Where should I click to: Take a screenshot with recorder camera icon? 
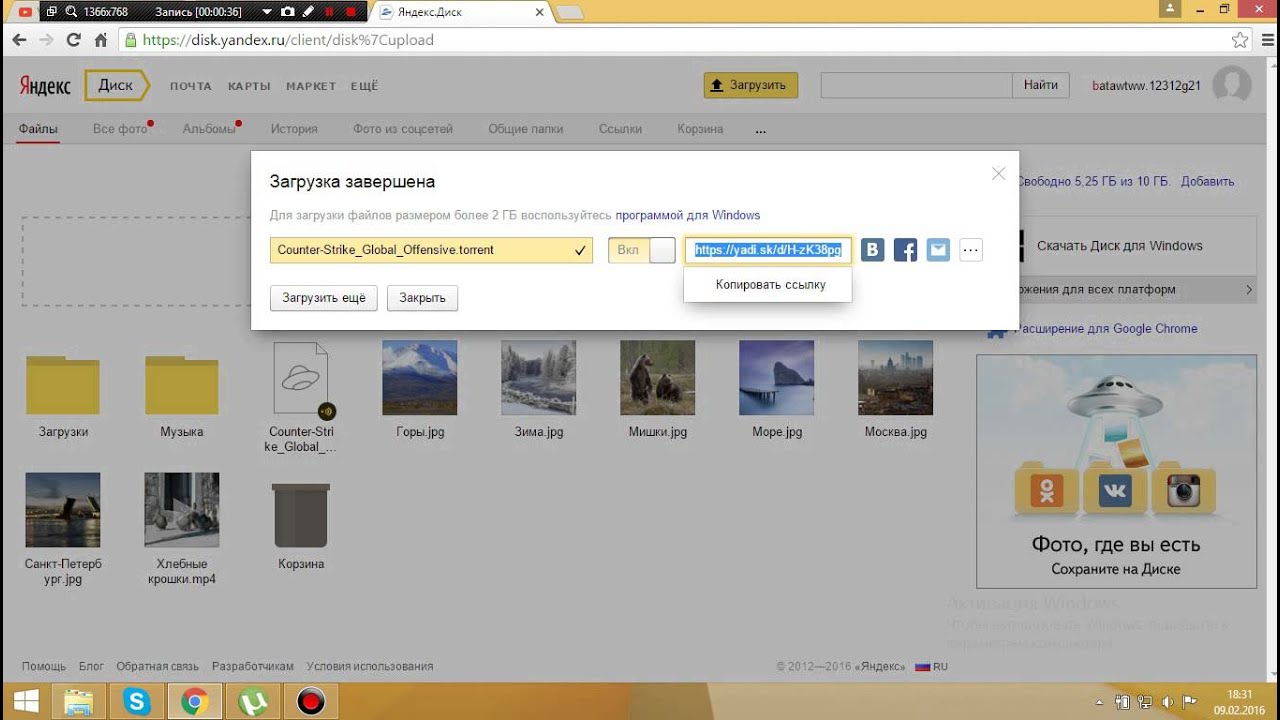point(288,12)
